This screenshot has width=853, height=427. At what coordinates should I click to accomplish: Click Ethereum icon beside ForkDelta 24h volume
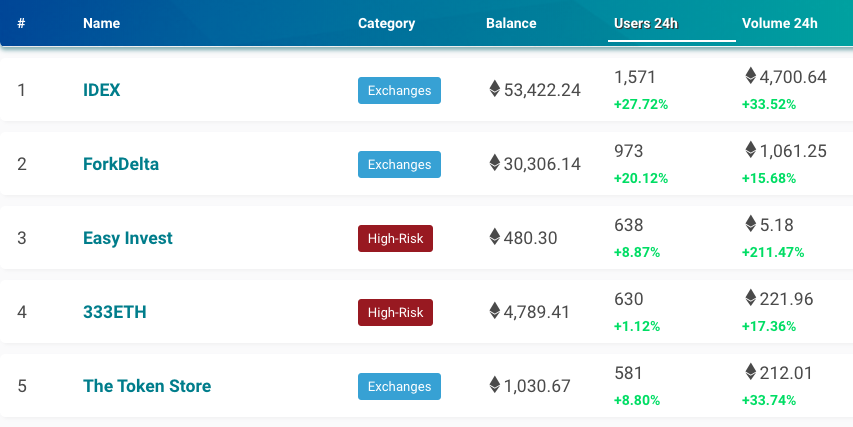[751, 149]
